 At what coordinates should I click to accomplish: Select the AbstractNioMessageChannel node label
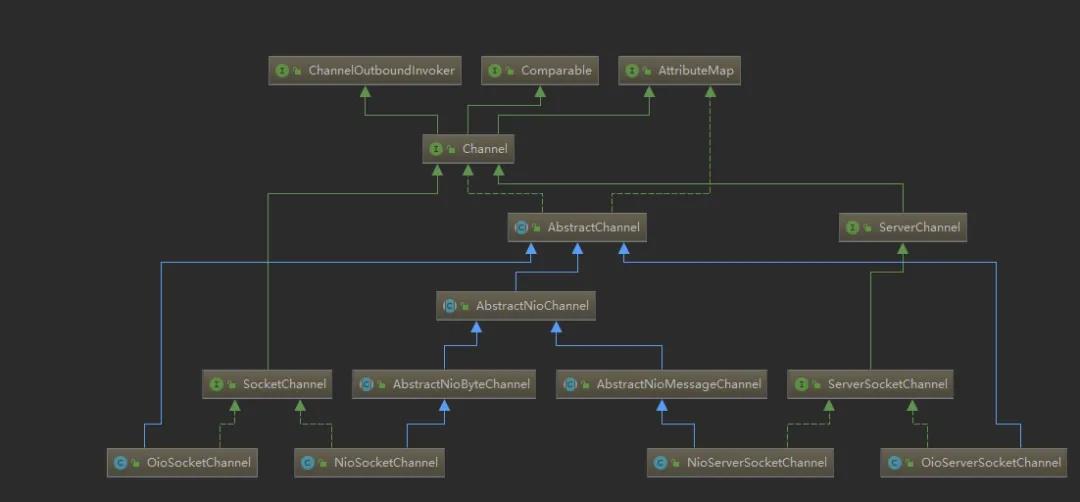click(x=678, y=384)
